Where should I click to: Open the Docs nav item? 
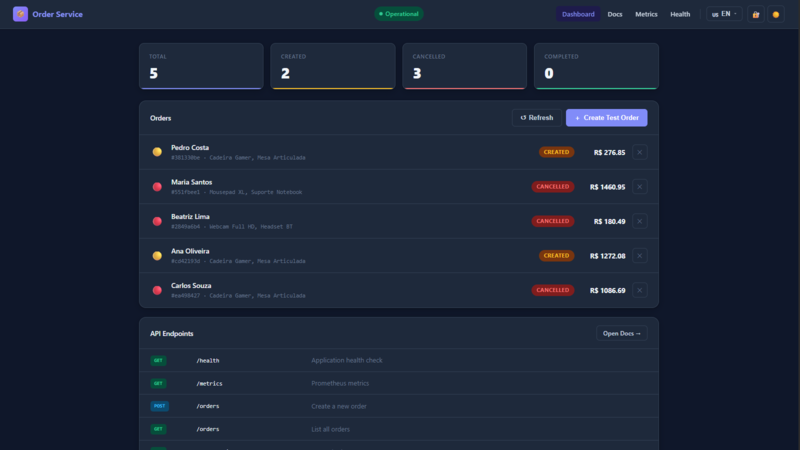tap(615, 14)
